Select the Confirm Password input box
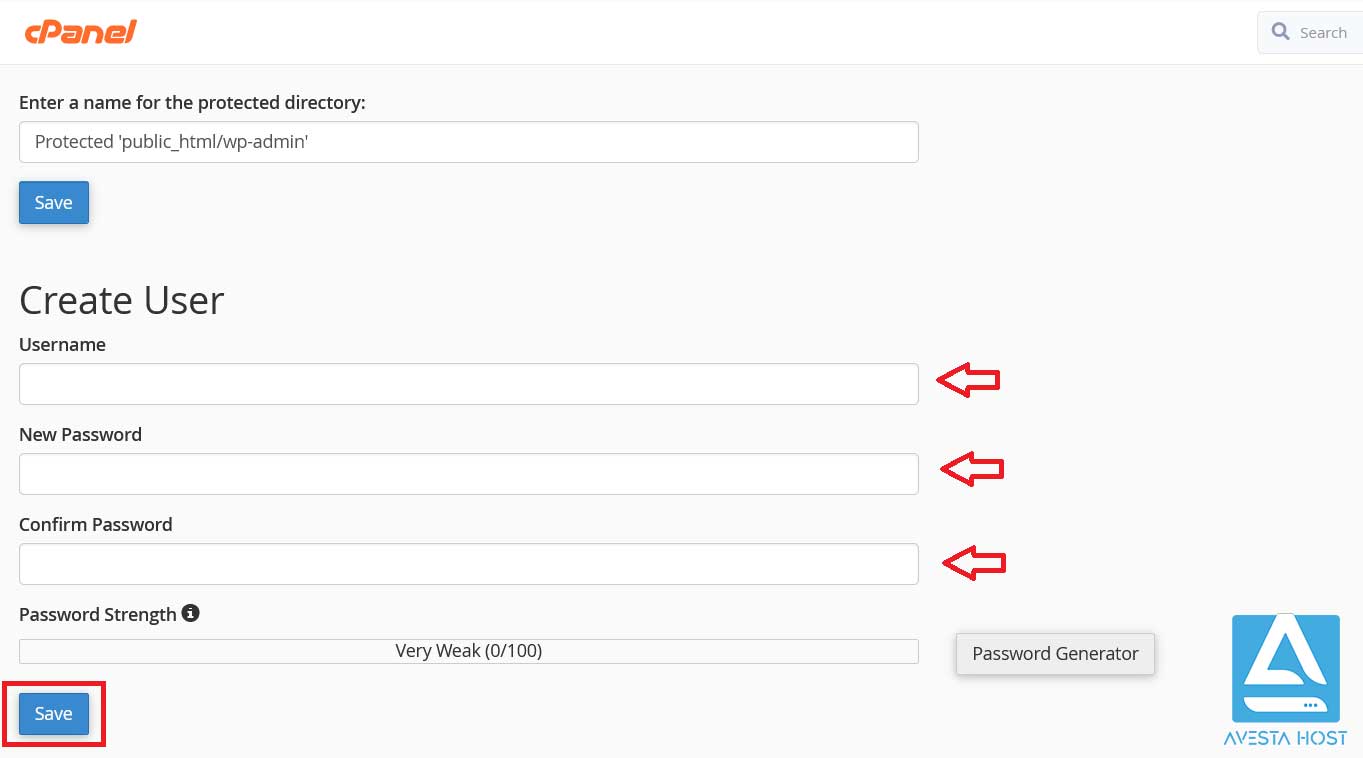 (x=468, y=564)
